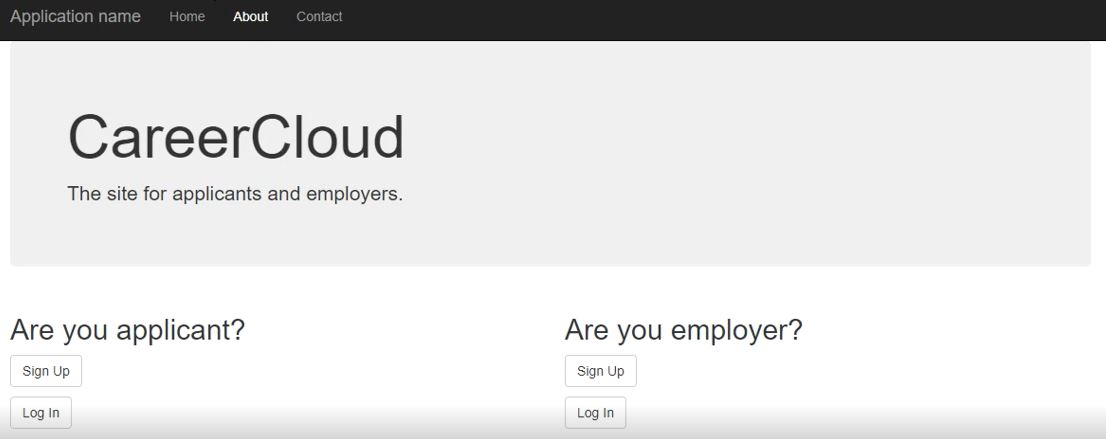The height and width of the screenshot is (439, 1106).
Task: Click the word 'employer?' in right heading
Action: (x=736, y=330)
